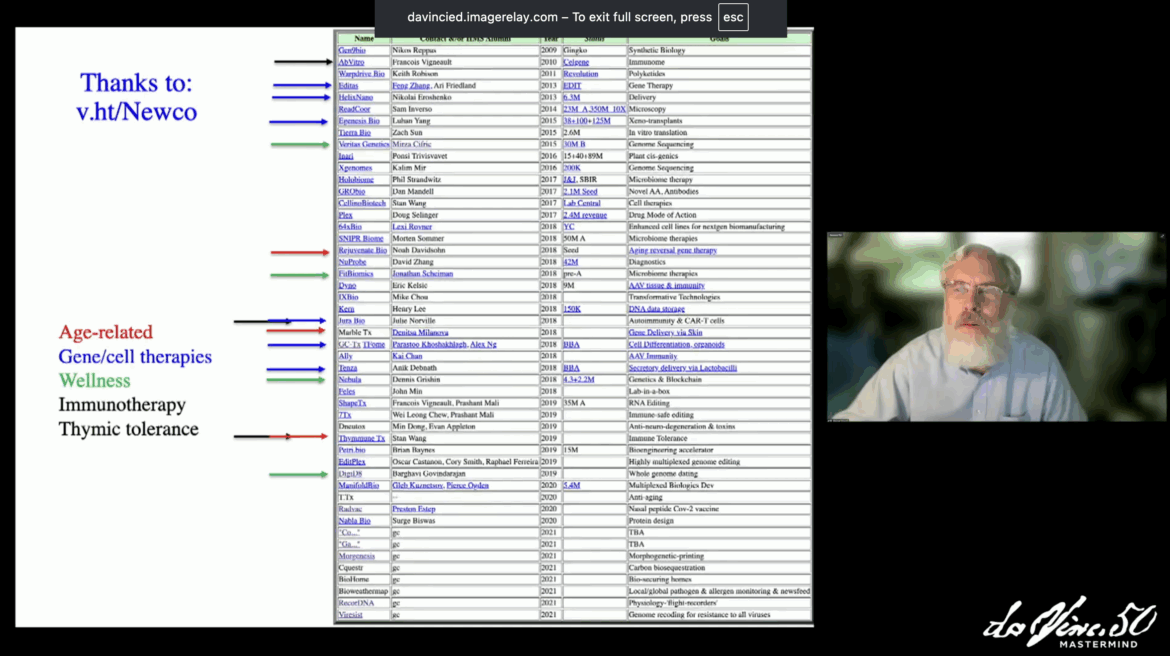
Task: Click the Carbon biosequestration goal cell
Action: coord(719,568)
